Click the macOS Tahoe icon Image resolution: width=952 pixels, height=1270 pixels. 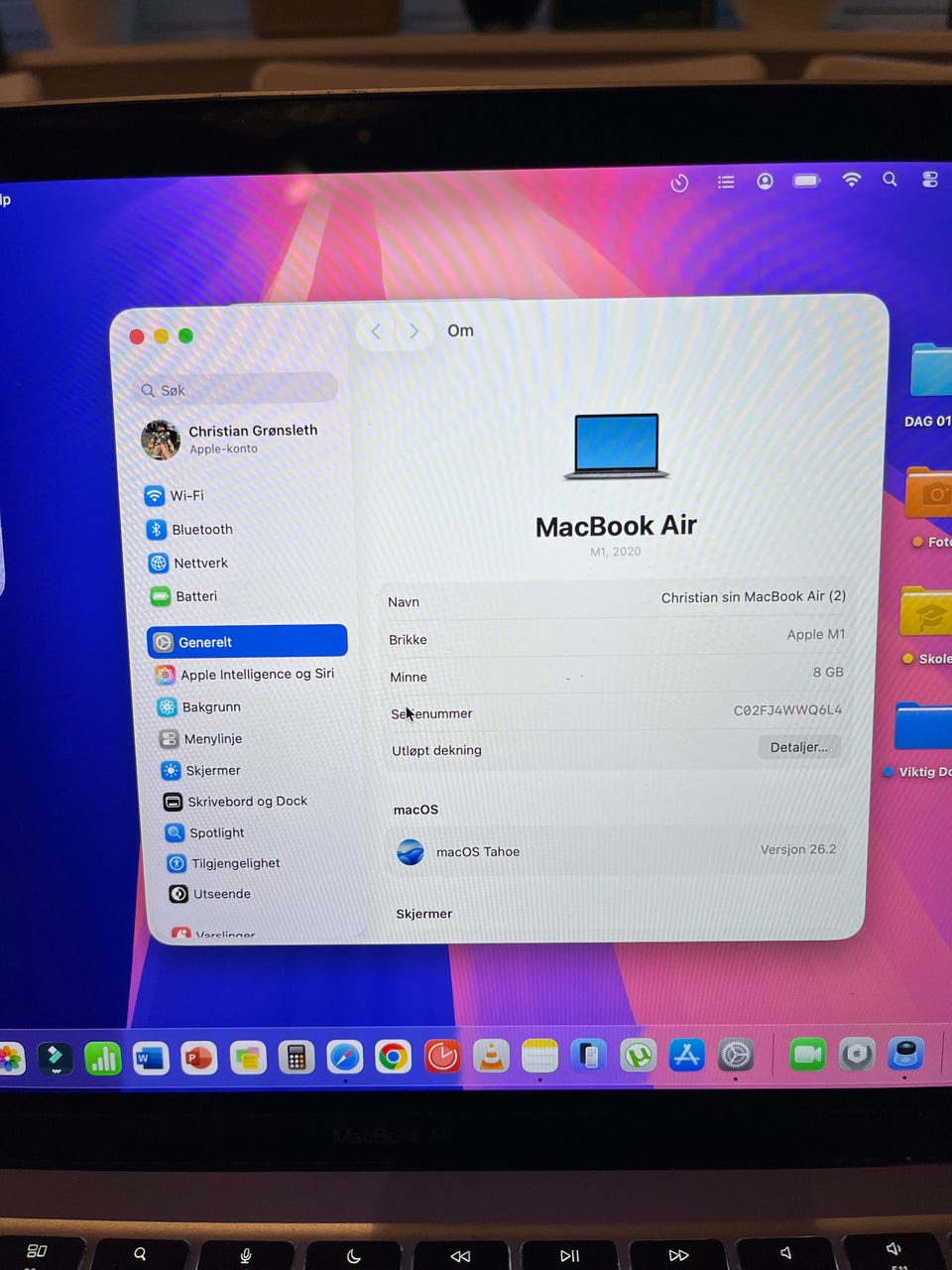pyautogui.click(x=411, y=851)
